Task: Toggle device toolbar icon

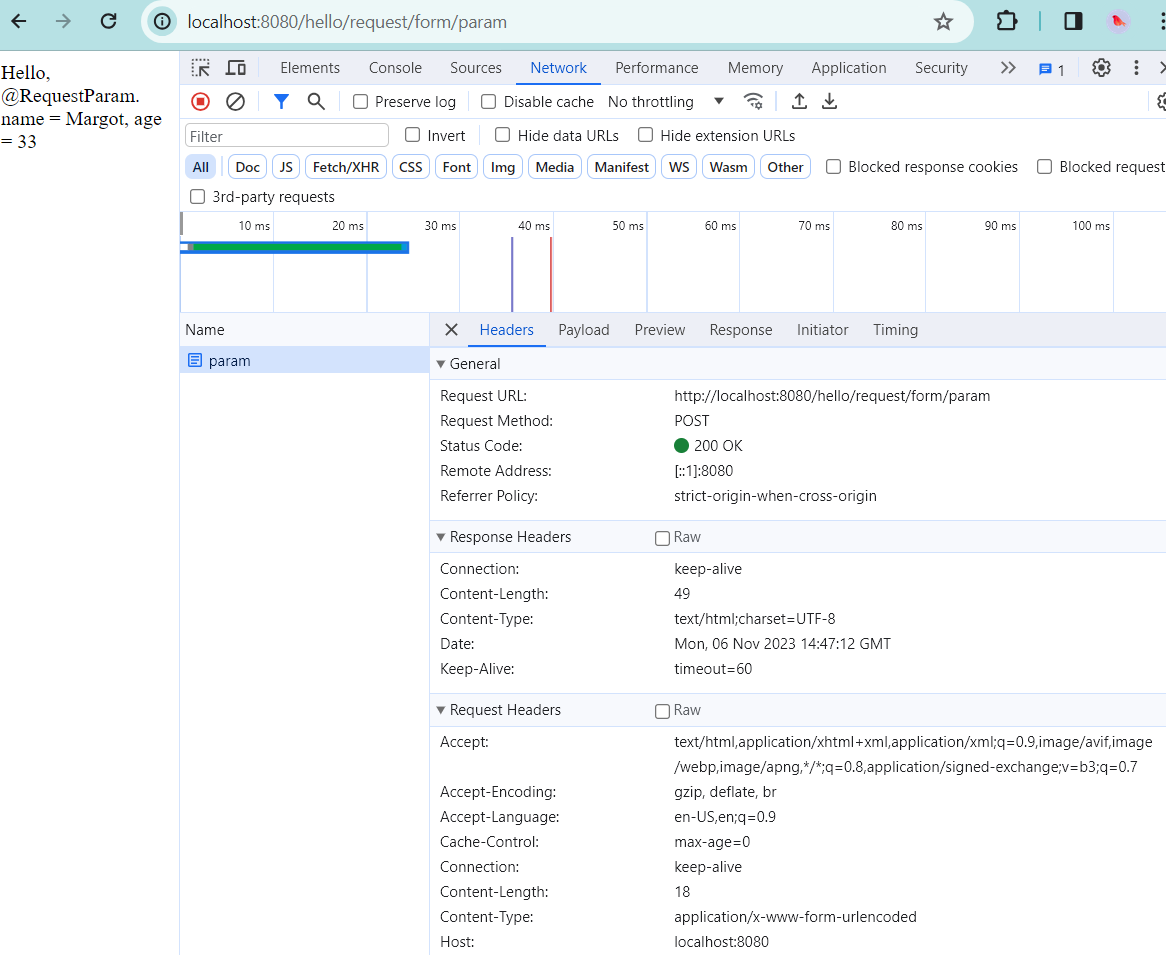Action: click(x=236, y=68)
